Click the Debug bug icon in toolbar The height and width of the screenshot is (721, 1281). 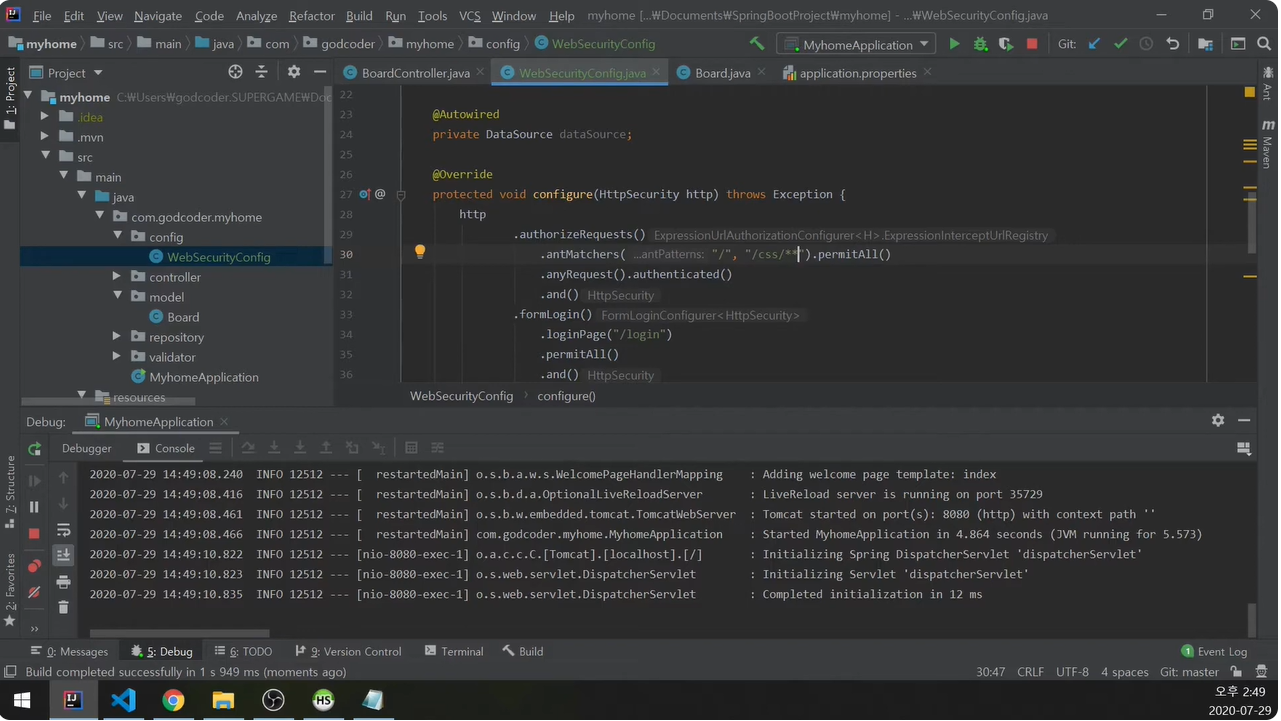tap(980, 44)
